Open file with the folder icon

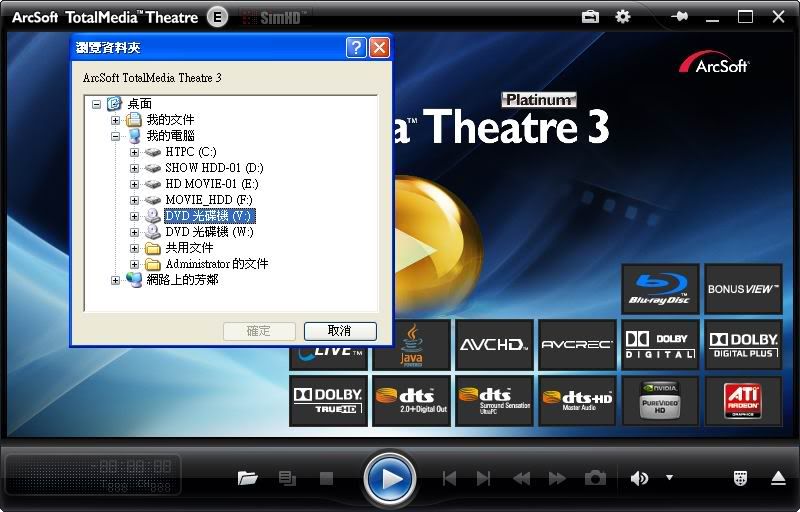[247, 478]
